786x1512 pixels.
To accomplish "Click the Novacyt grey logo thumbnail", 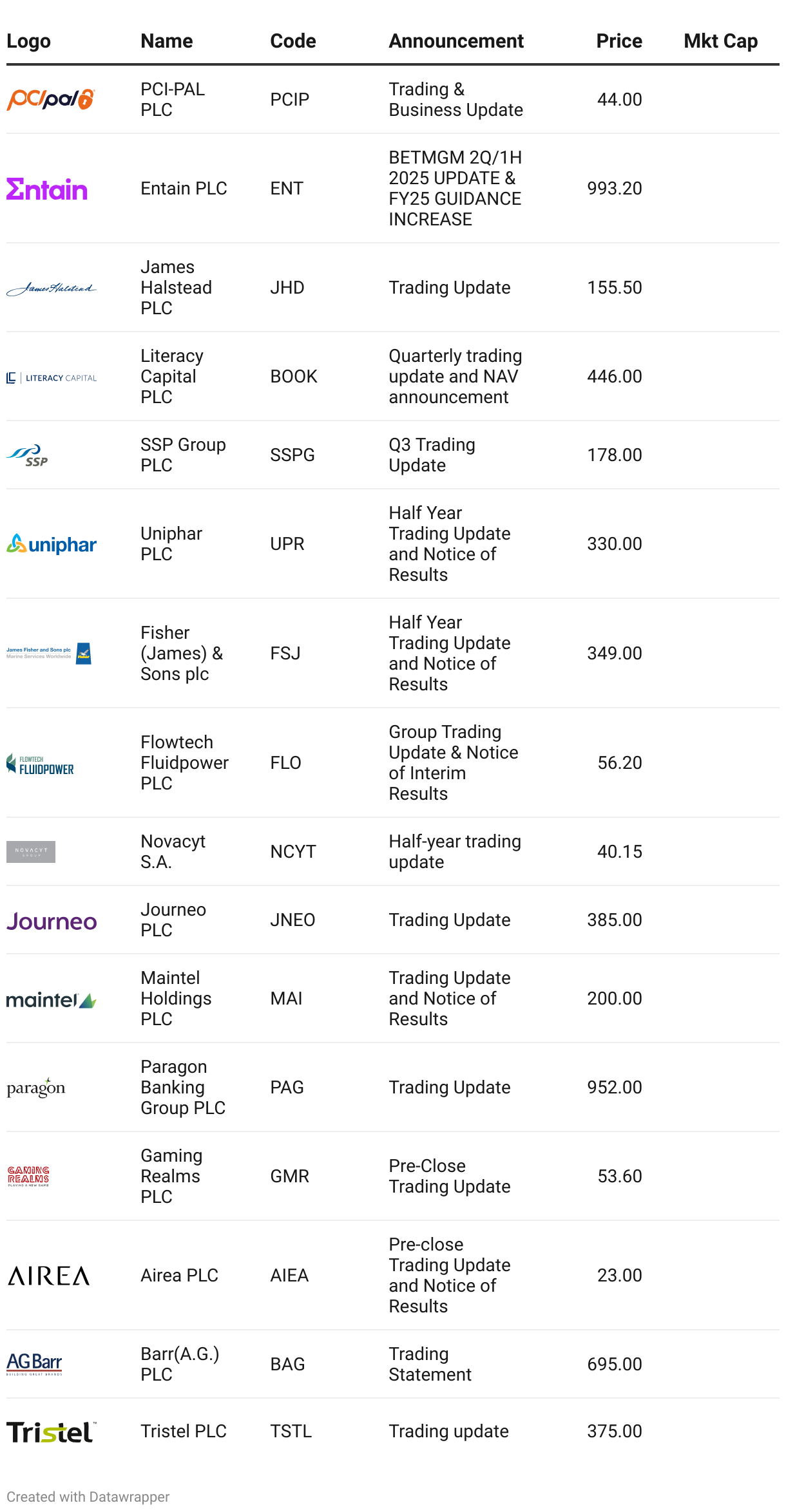I will [31, 852].
